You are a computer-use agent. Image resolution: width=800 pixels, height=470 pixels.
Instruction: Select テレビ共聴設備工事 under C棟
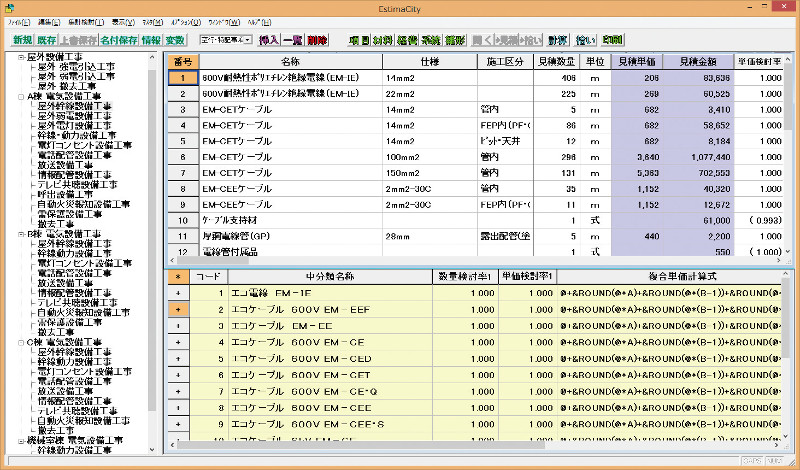[x=77, y=411]
